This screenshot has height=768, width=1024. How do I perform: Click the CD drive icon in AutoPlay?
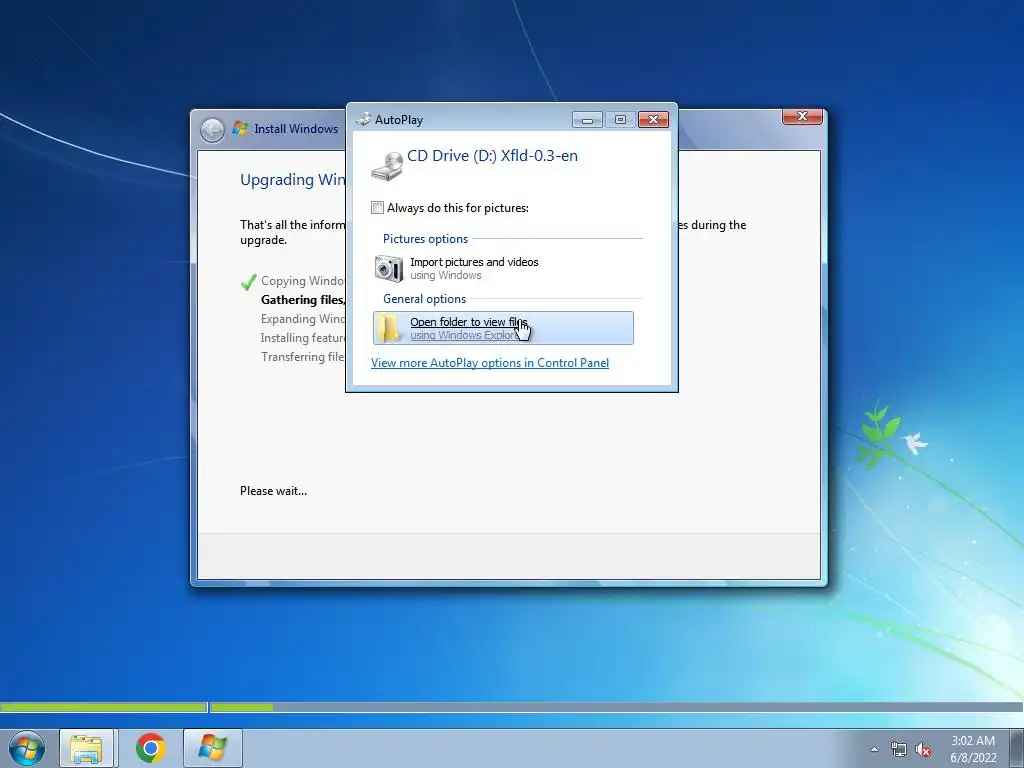pyautogui.click(x=387, y=166)
